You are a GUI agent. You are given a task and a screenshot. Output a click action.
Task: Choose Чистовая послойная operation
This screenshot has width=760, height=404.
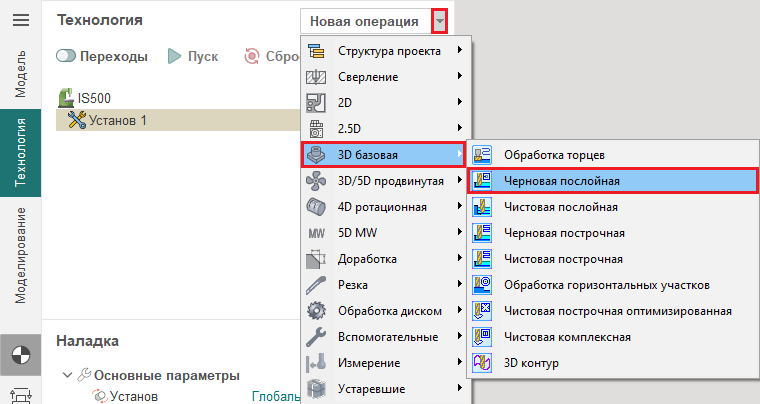(x=560, y=207)
